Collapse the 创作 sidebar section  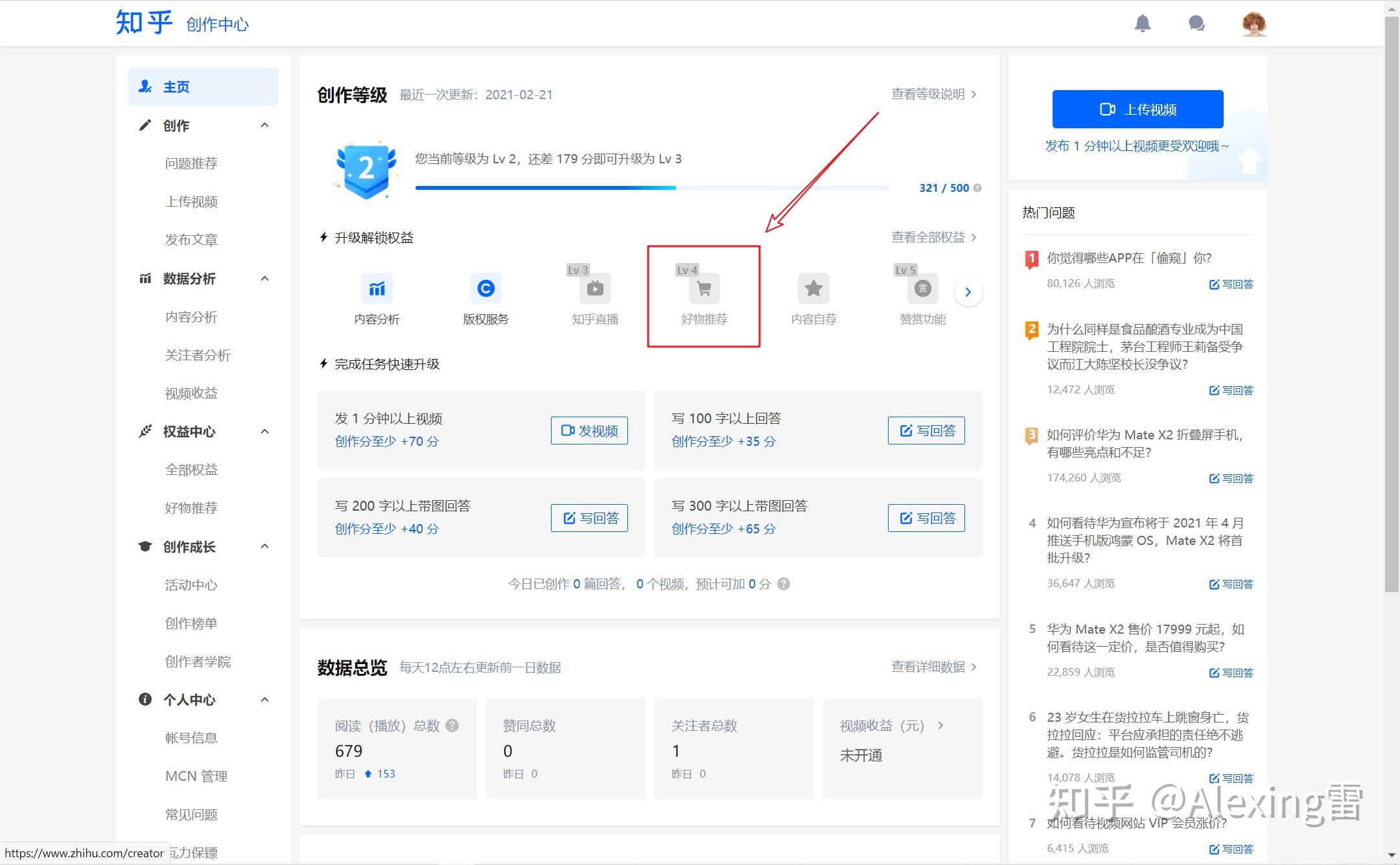(264, 125)
